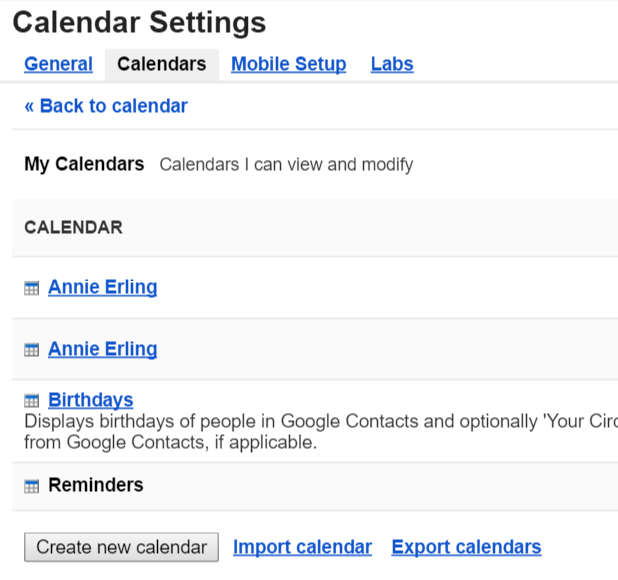This screenshot has height=580, width=618.
Task: Click the Import calendar link
Action: click(302, 547)
